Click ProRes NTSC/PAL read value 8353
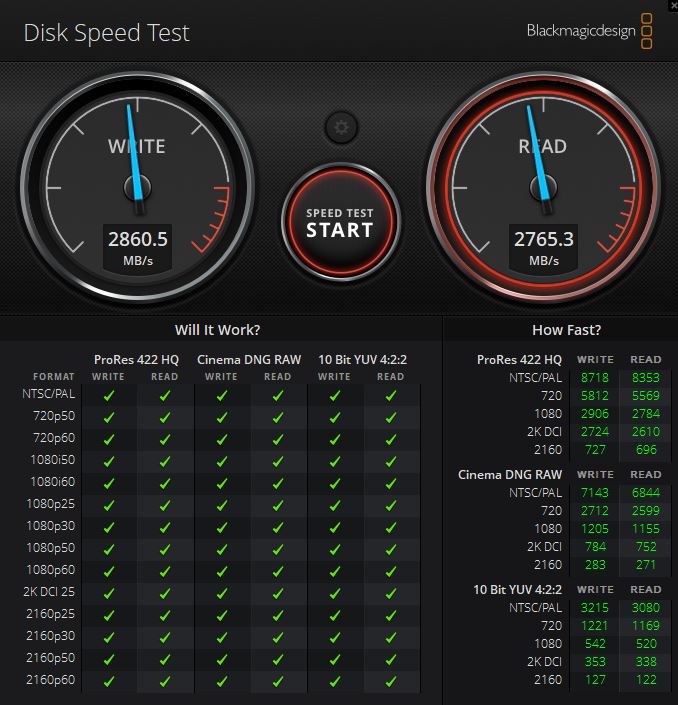678x705 pixels. click(646, 378)
